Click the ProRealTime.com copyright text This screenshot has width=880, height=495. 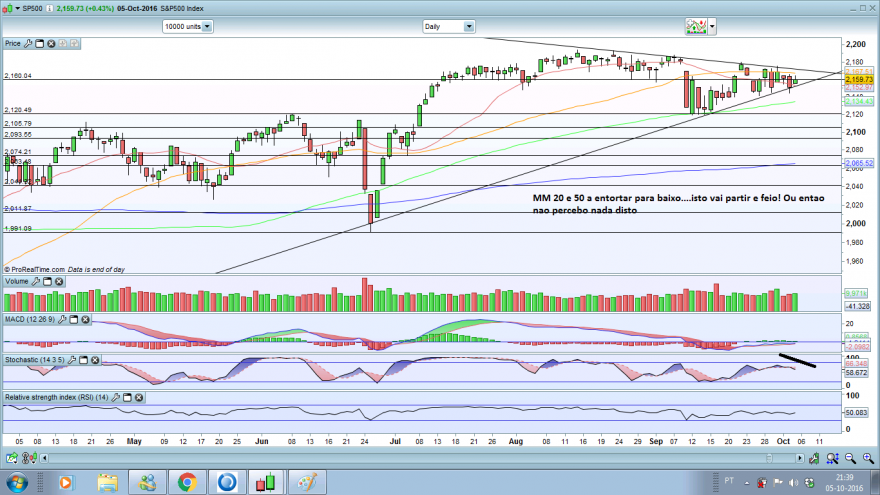coord(34,270)
